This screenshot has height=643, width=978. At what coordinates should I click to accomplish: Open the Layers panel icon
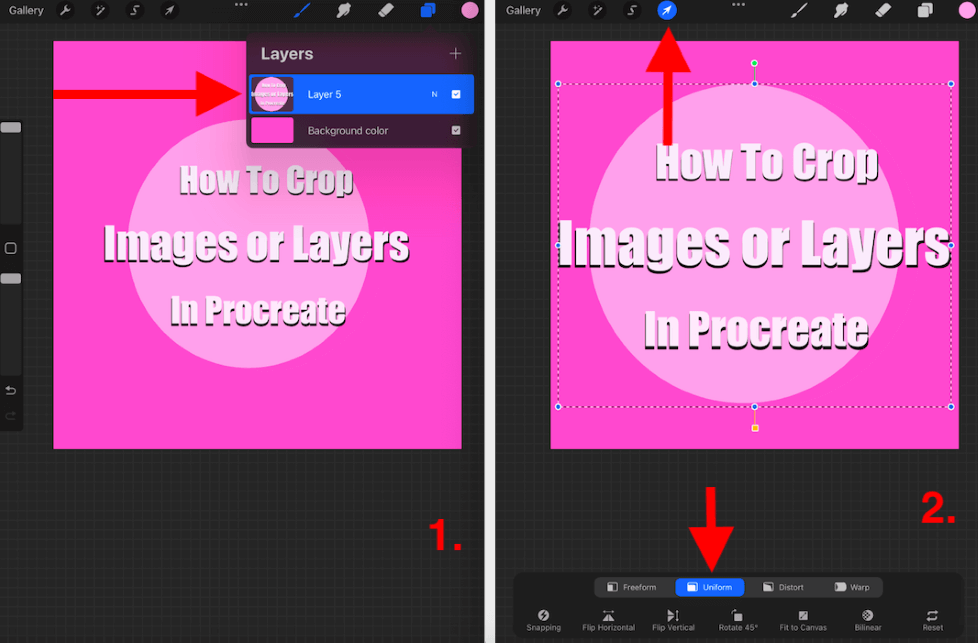click(x=424, y=11)
